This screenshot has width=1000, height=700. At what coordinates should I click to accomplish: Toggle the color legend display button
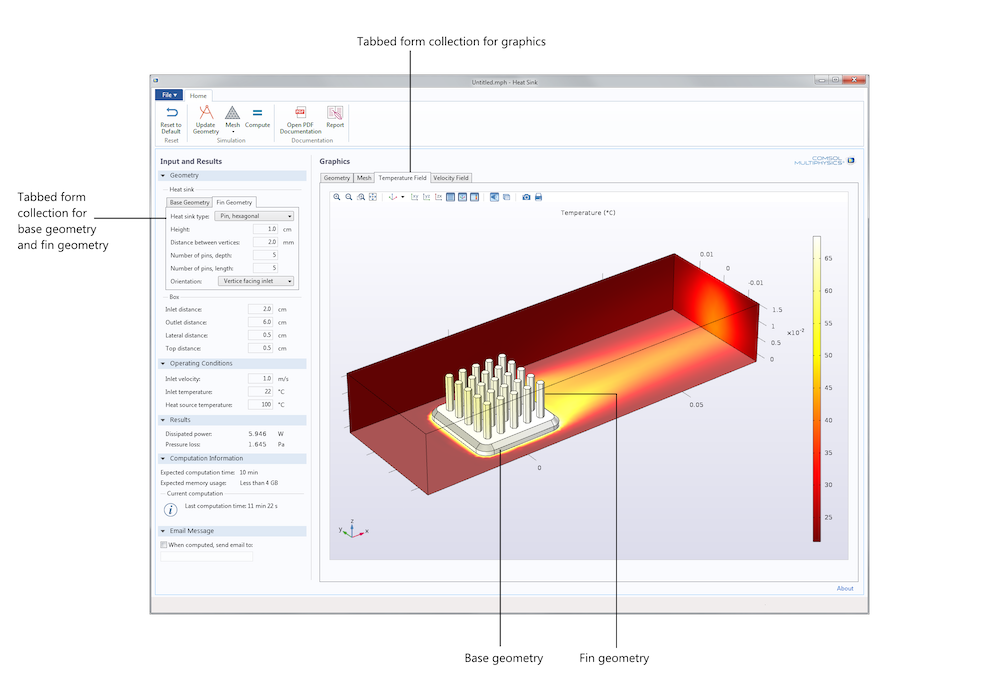pyautogui.click(x=474, y=197)
